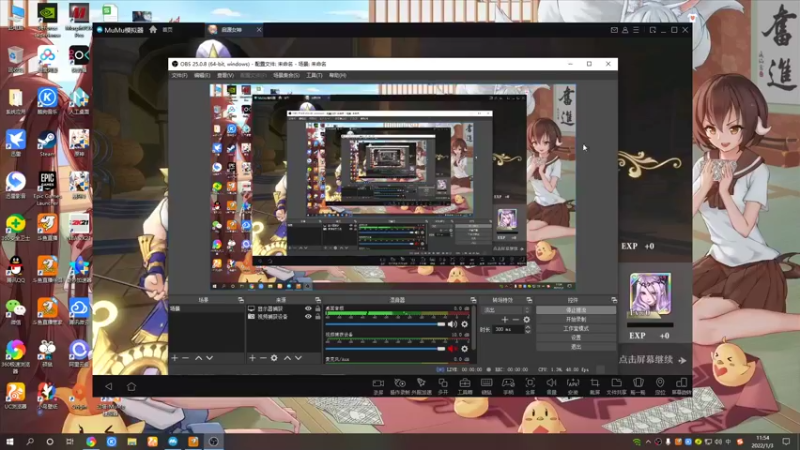This screenshot has height=450, width=800.
Task: Open the OBS View menu
Action: (225, 76)
